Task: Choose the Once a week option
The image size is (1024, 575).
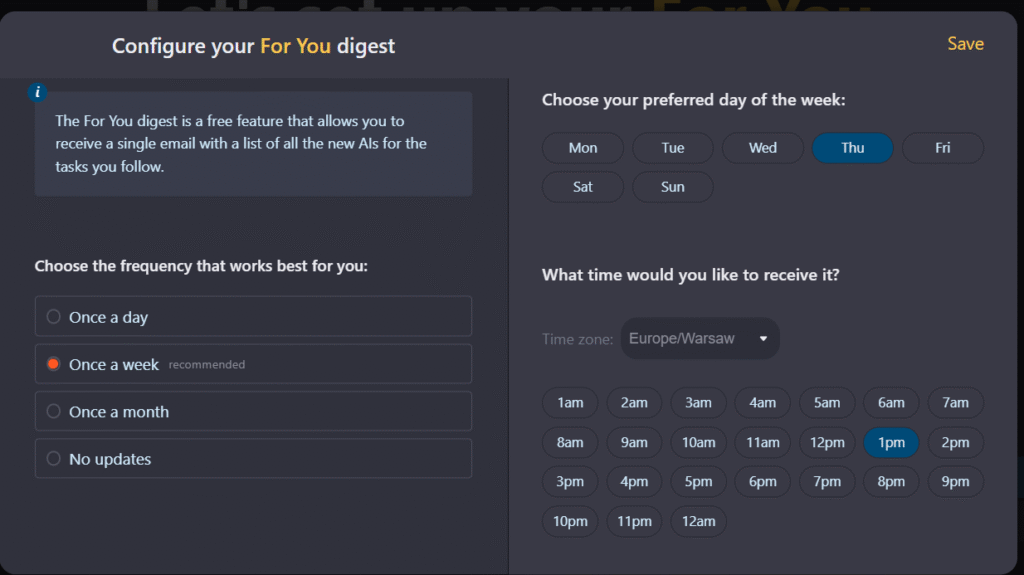Action: tap(253, 364)
